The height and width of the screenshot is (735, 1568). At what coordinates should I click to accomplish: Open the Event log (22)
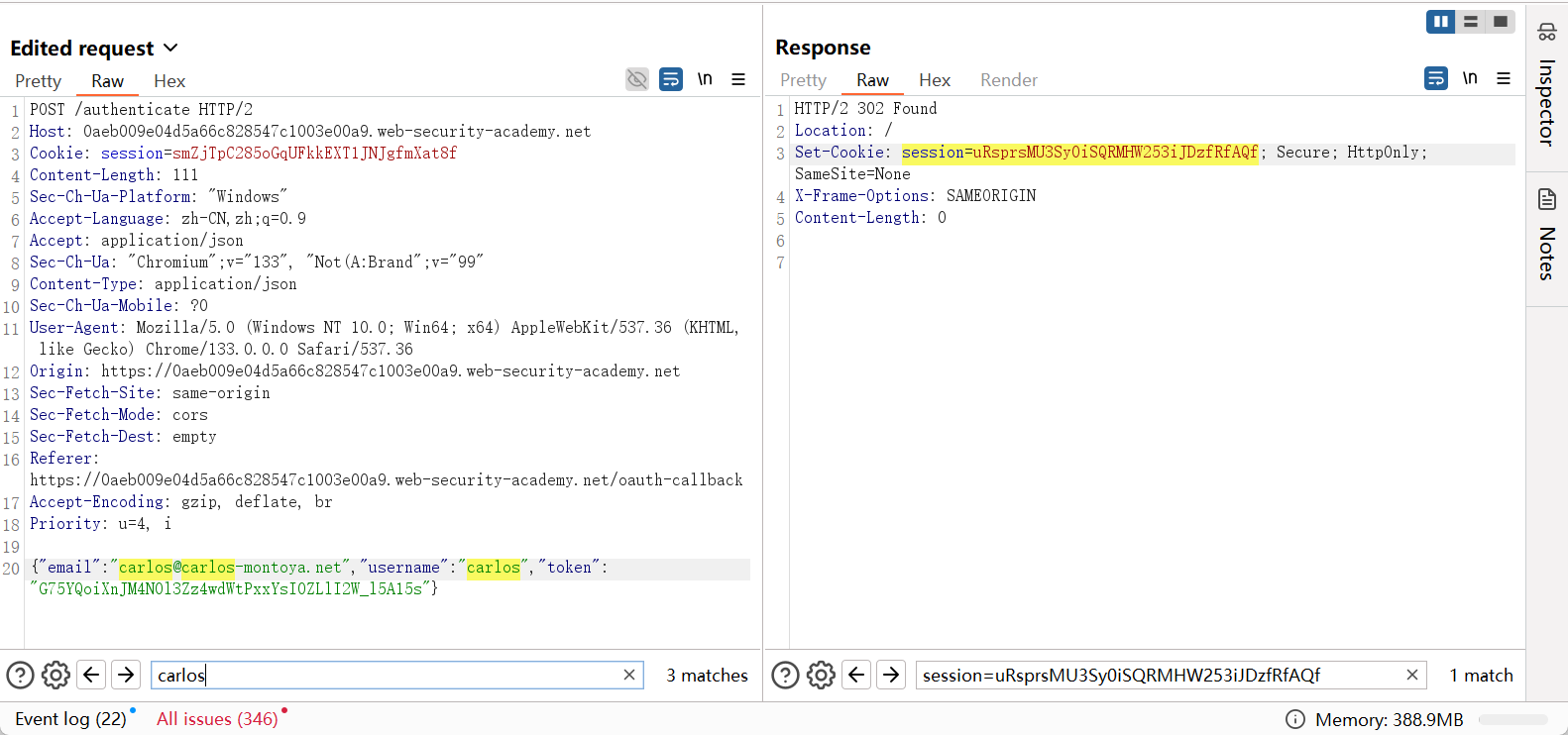coord(70,719)
